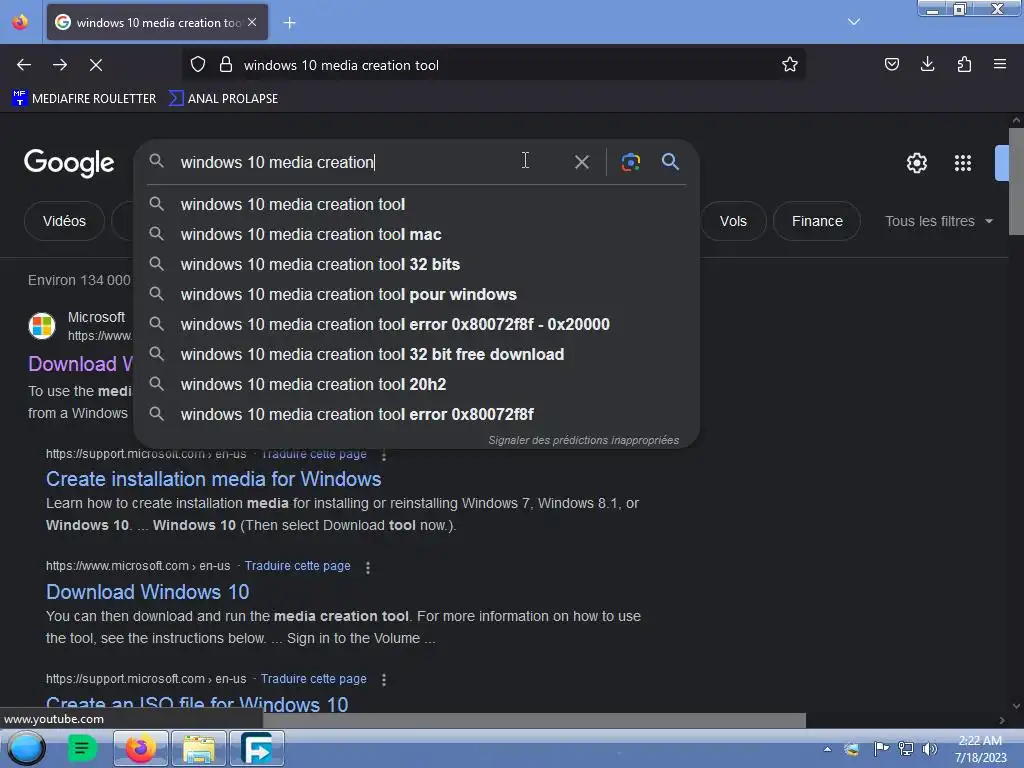Submit search with the blue magnifier
This screenshot has height=768, width=1024.
point(670,162)
